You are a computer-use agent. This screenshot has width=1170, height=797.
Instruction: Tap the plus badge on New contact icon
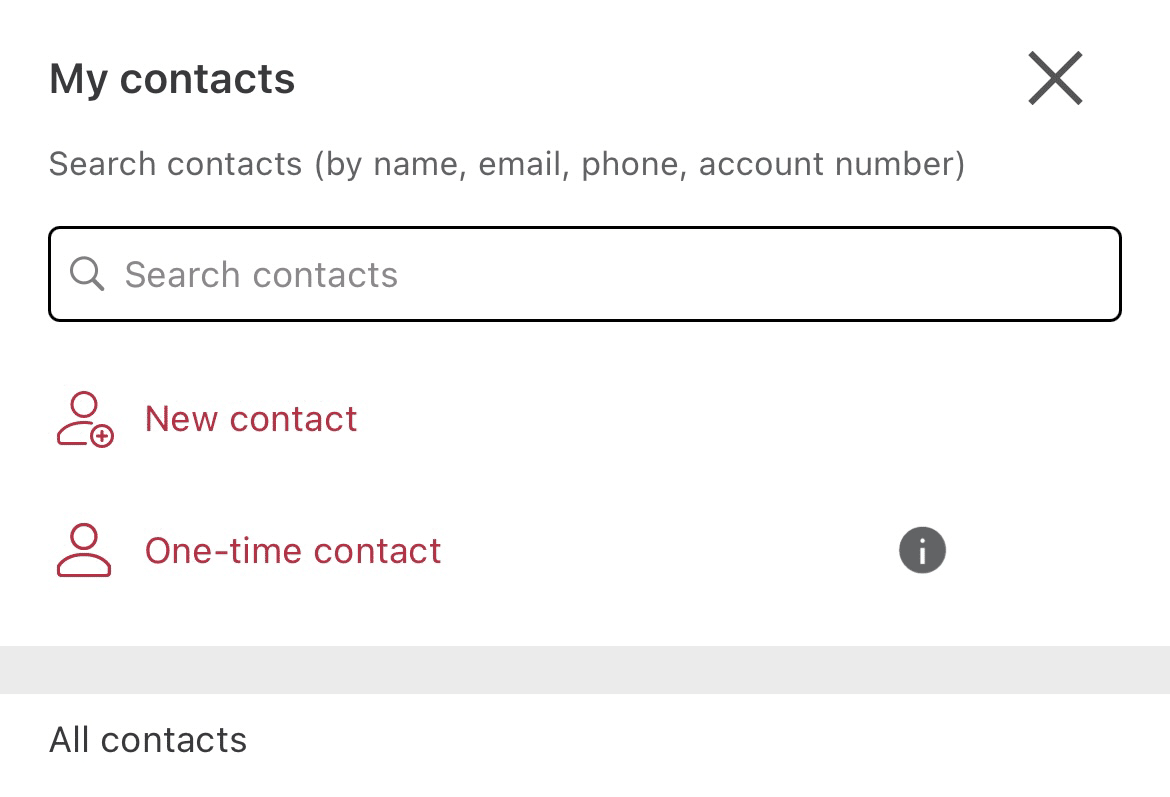(x=101, y=436)
